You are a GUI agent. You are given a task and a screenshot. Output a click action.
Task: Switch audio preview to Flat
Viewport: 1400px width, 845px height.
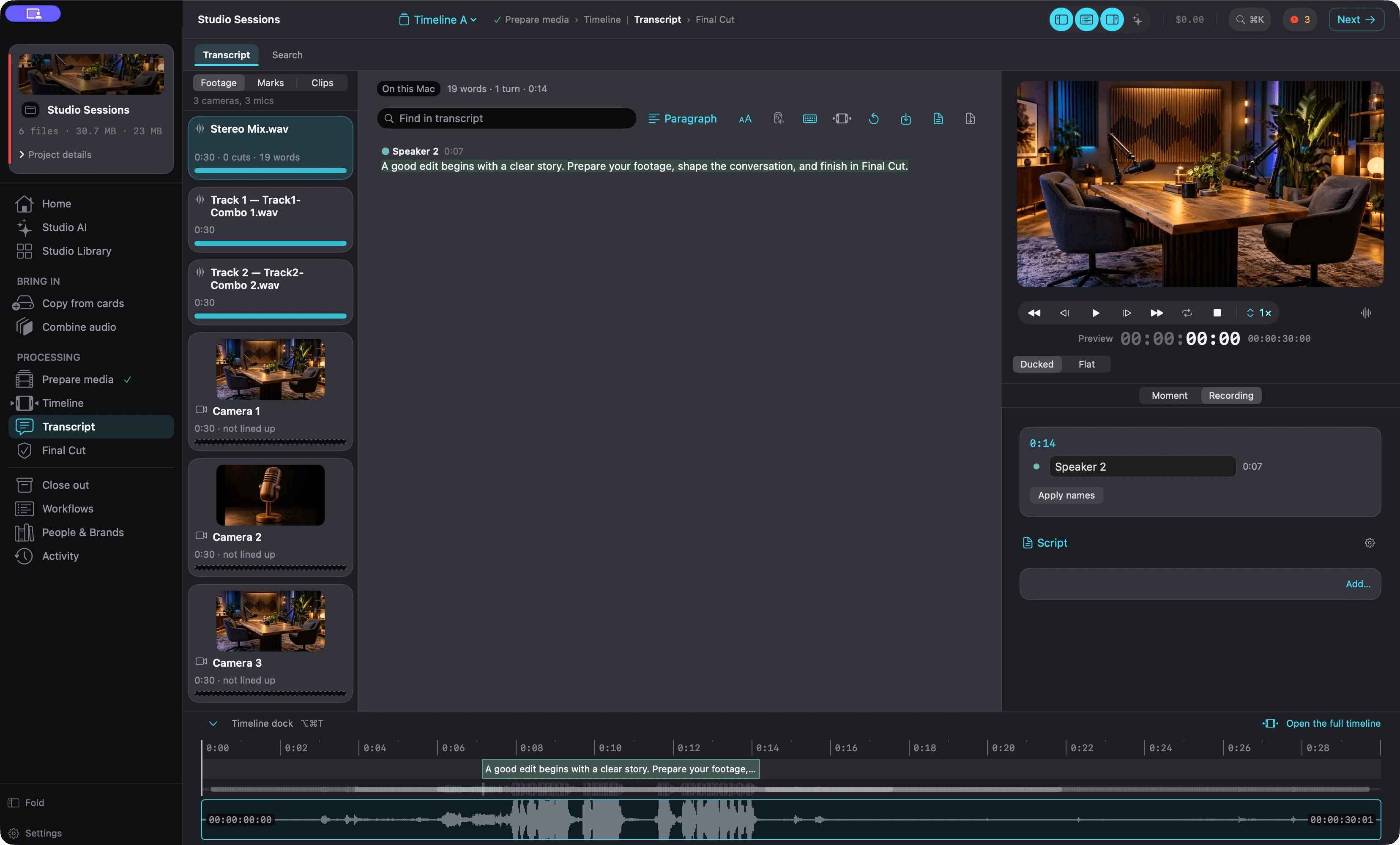pyautogui.click(x=1086, y=364)
